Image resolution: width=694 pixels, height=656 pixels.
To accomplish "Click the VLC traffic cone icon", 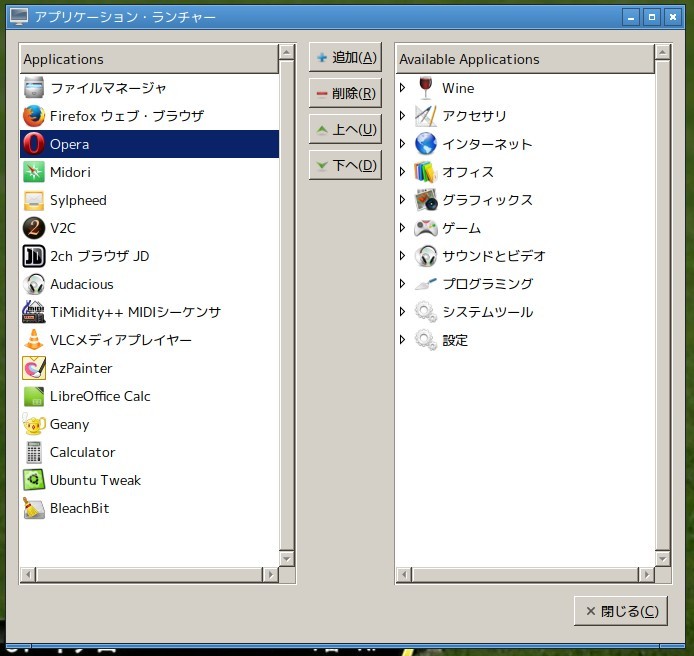I will click(x=34, y=340).
